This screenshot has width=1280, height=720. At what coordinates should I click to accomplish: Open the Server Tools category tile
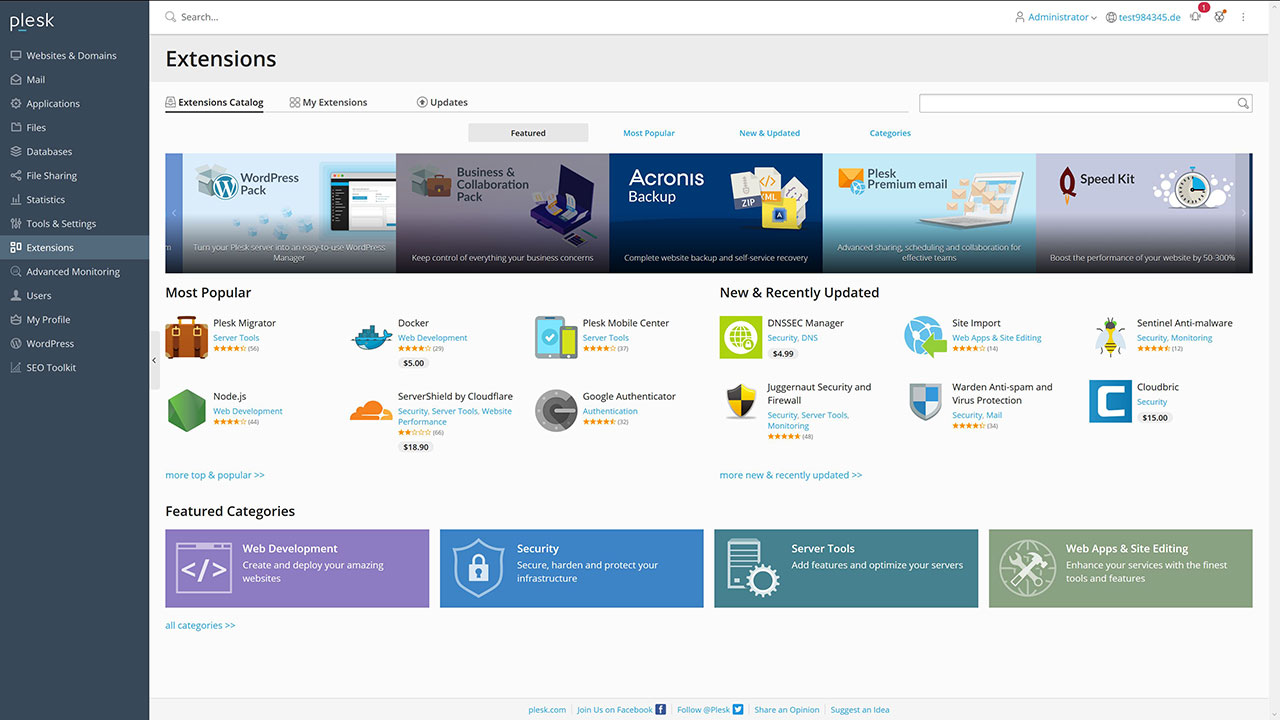coord(846,568)
